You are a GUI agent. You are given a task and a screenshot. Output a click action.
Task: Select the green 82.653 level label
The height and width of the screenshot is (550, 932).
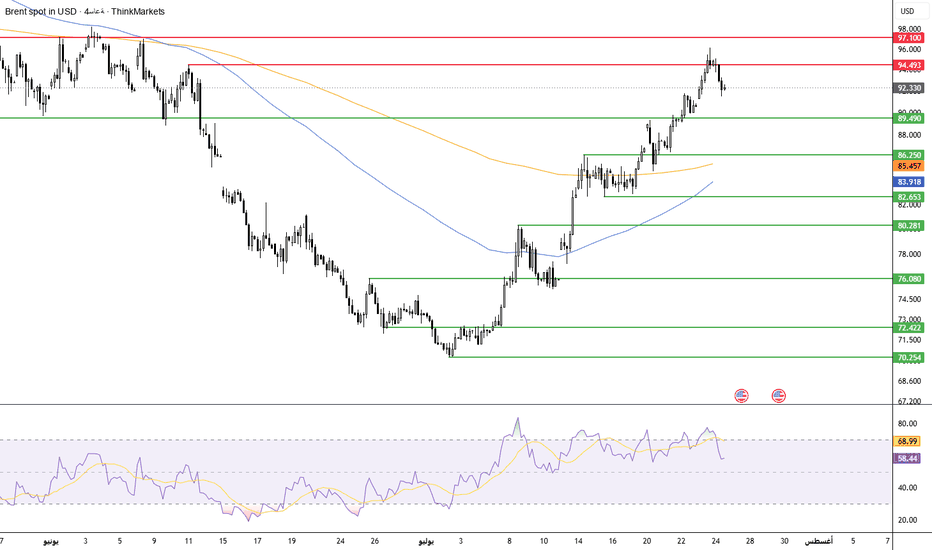(x=909, y=197)
